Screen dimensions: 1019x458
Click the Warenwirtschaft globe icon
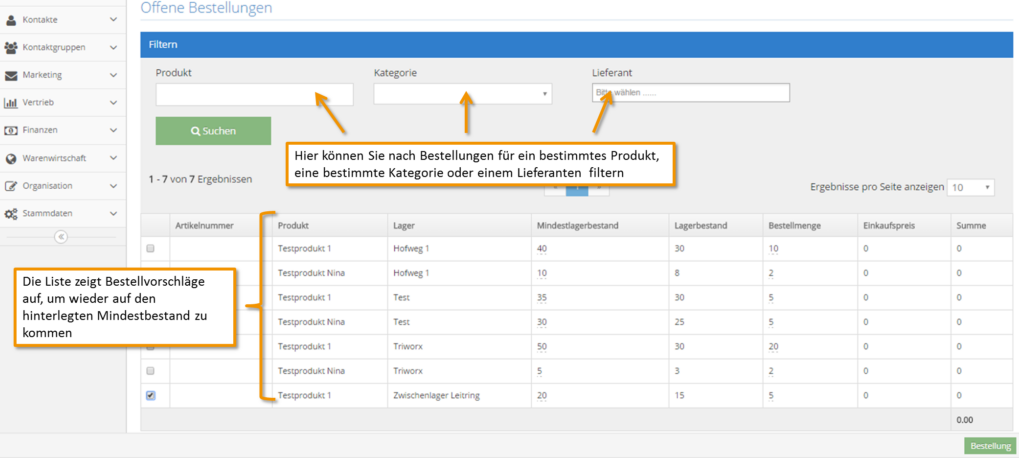click(10, 158)
